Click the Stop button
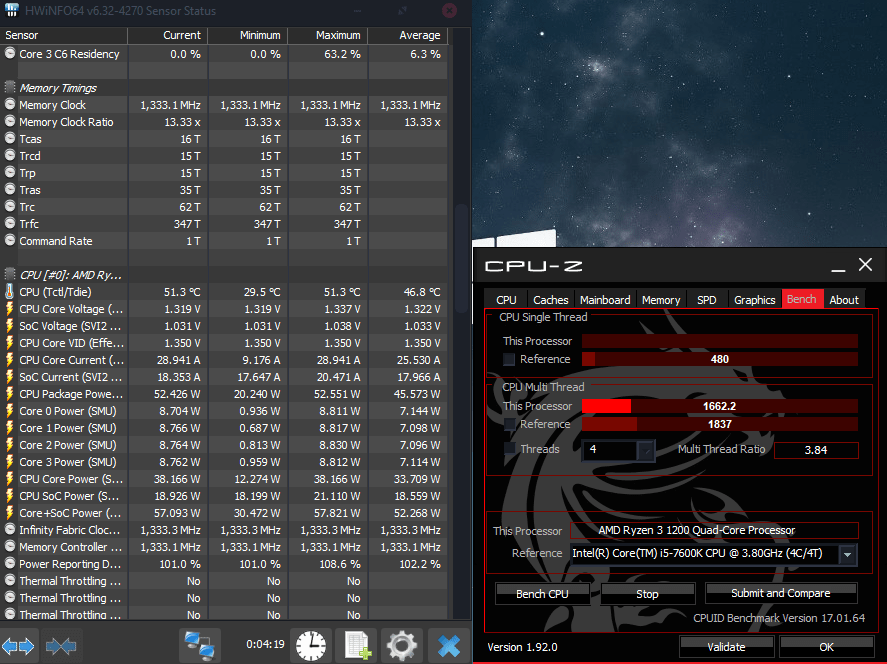 647,594
